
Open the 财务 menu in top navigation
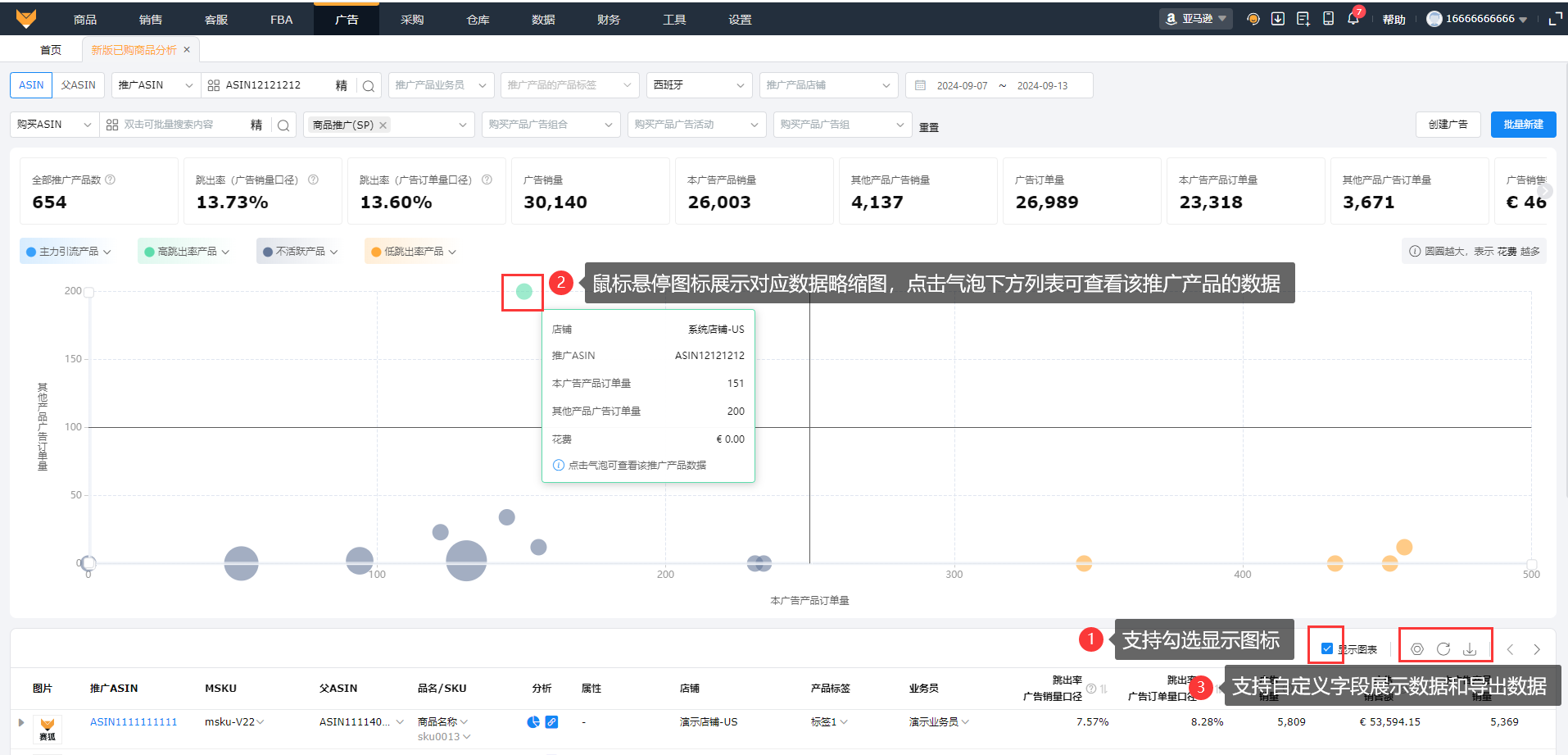(x=609, y=19)
